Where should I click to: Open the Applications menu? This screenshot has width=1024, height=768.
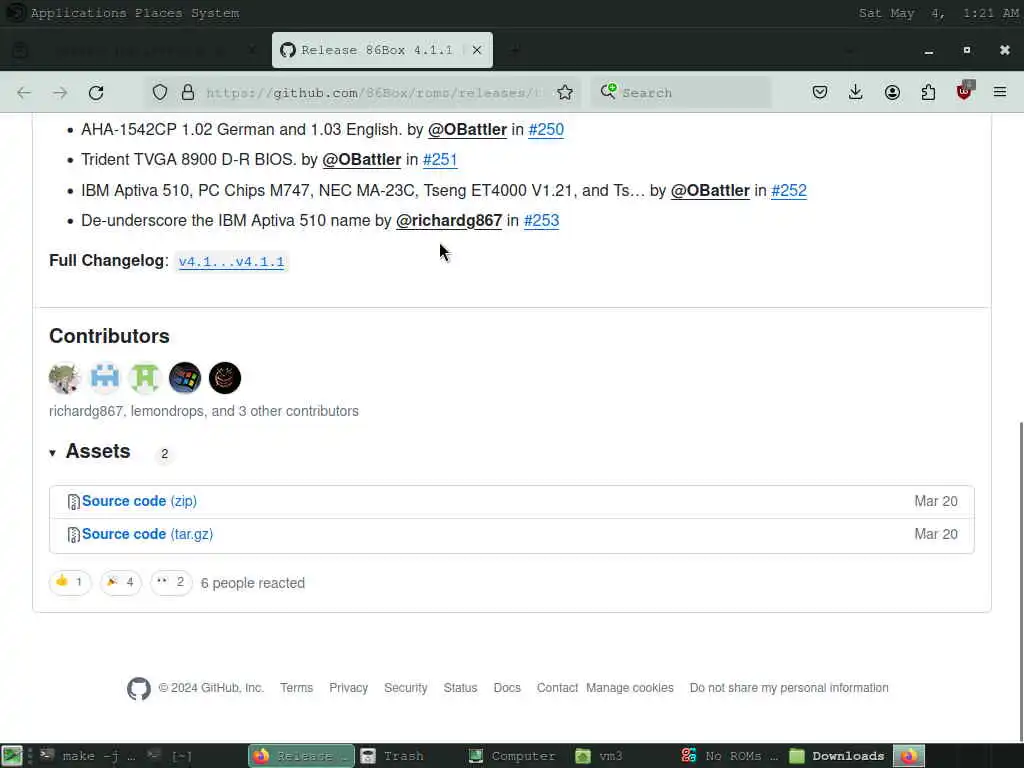78,13
